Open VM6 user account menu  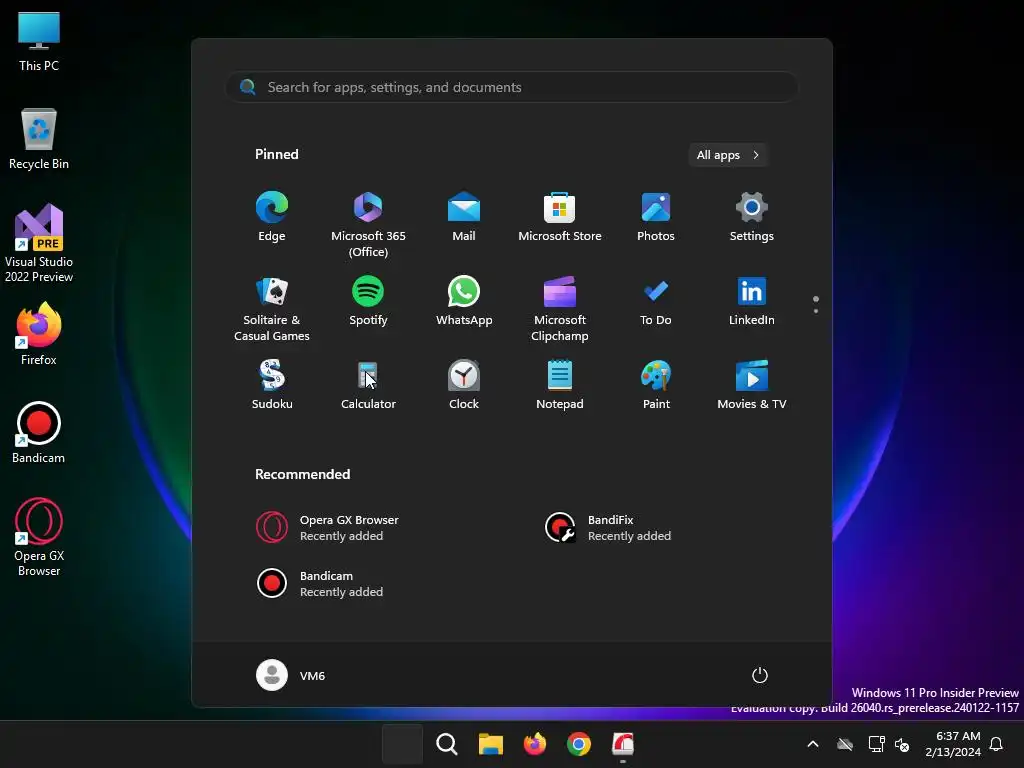pyautogui.click(x=291, y=675)
